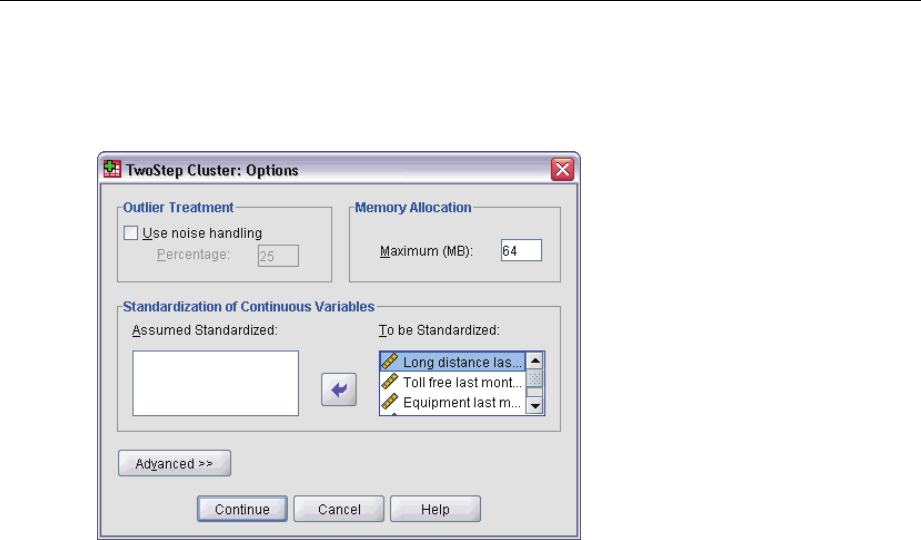Click the variable list scroll up arrow
The image size is (921, 540).
[535, 361]
